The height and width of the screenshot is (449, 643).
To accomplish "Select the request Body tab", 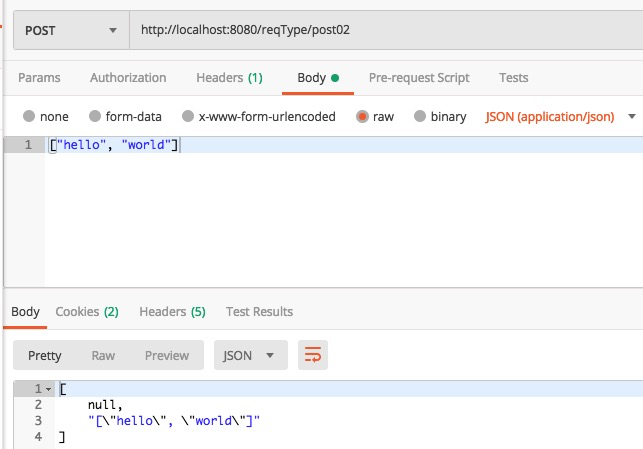I will coord(318,77).
